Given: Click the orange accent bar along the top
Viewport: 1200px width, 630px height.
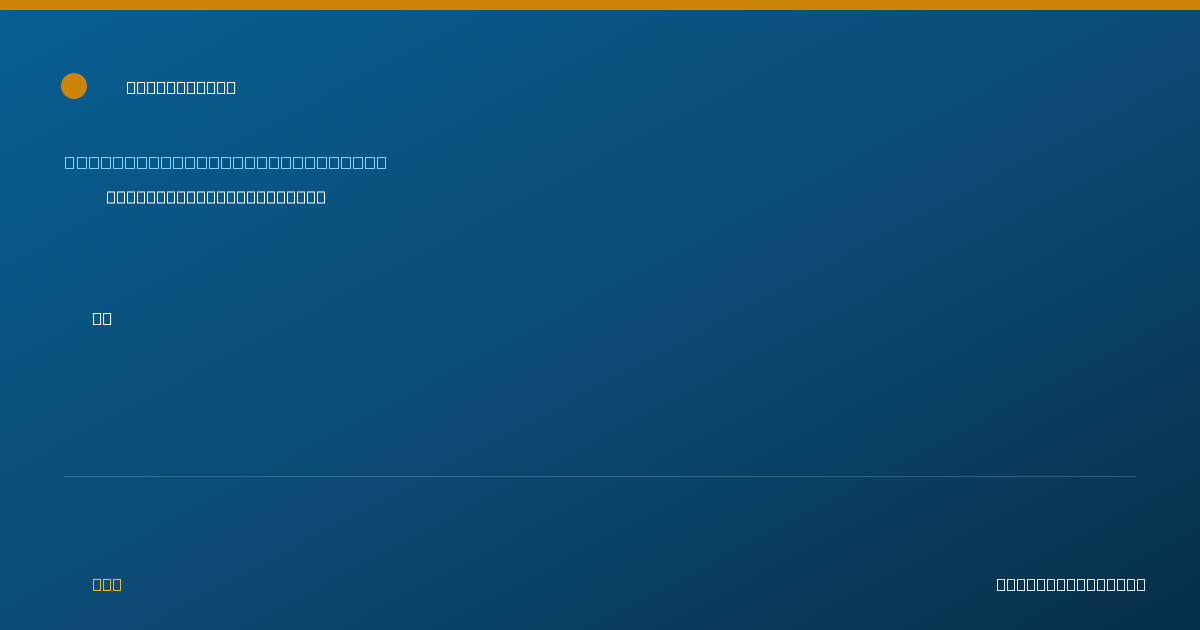Looking at the screenshot, I should 600,5.
